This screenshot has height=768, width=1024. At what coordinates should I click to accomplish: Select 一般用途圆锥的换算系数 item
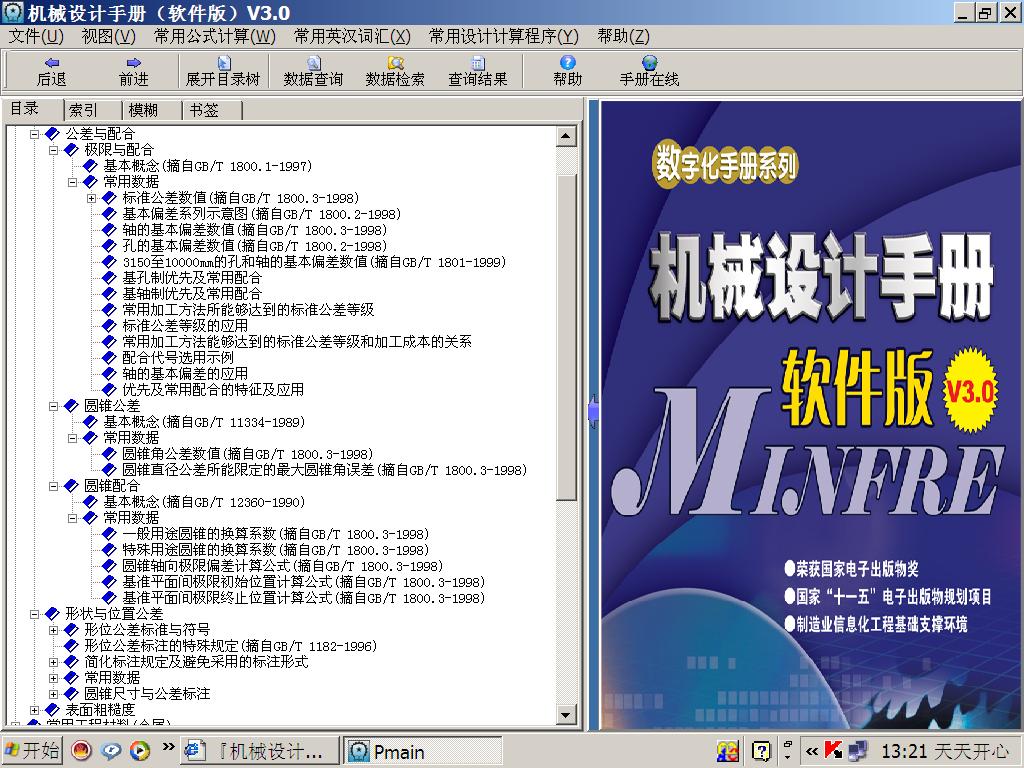coord(276,534)
